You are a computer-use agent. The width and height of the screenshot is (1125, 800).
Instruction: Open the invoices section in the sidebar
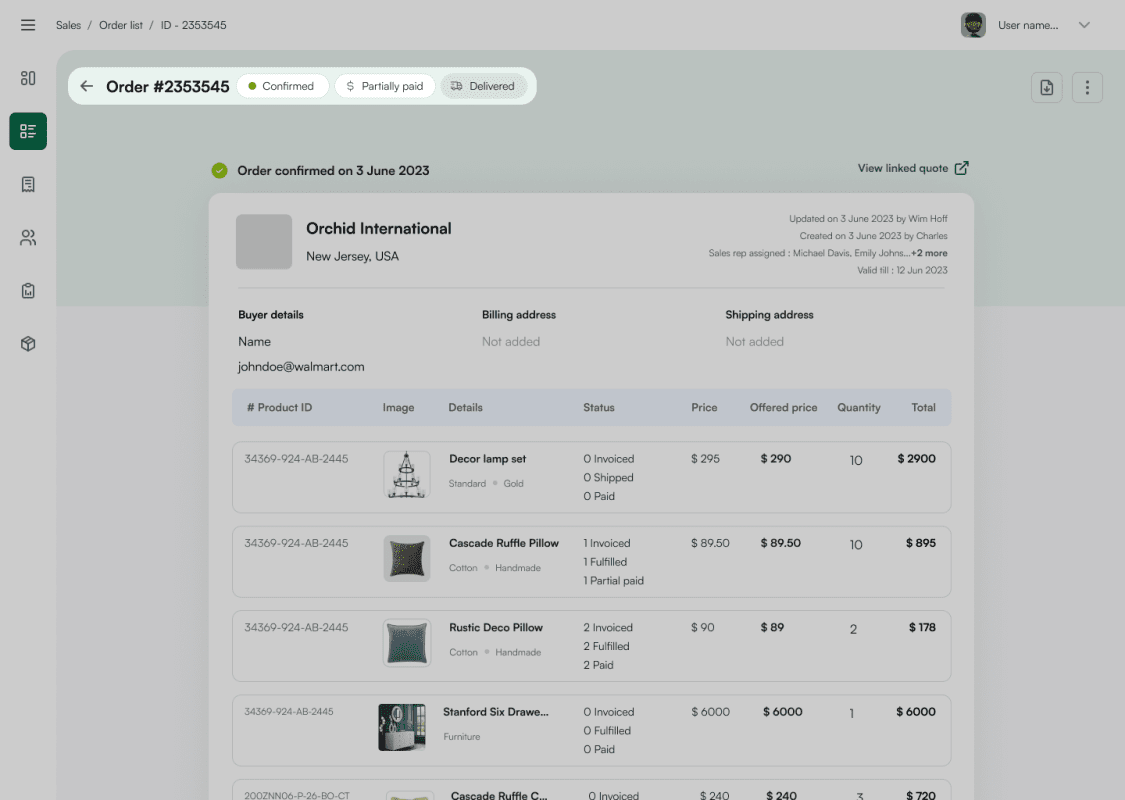(27, 184)
